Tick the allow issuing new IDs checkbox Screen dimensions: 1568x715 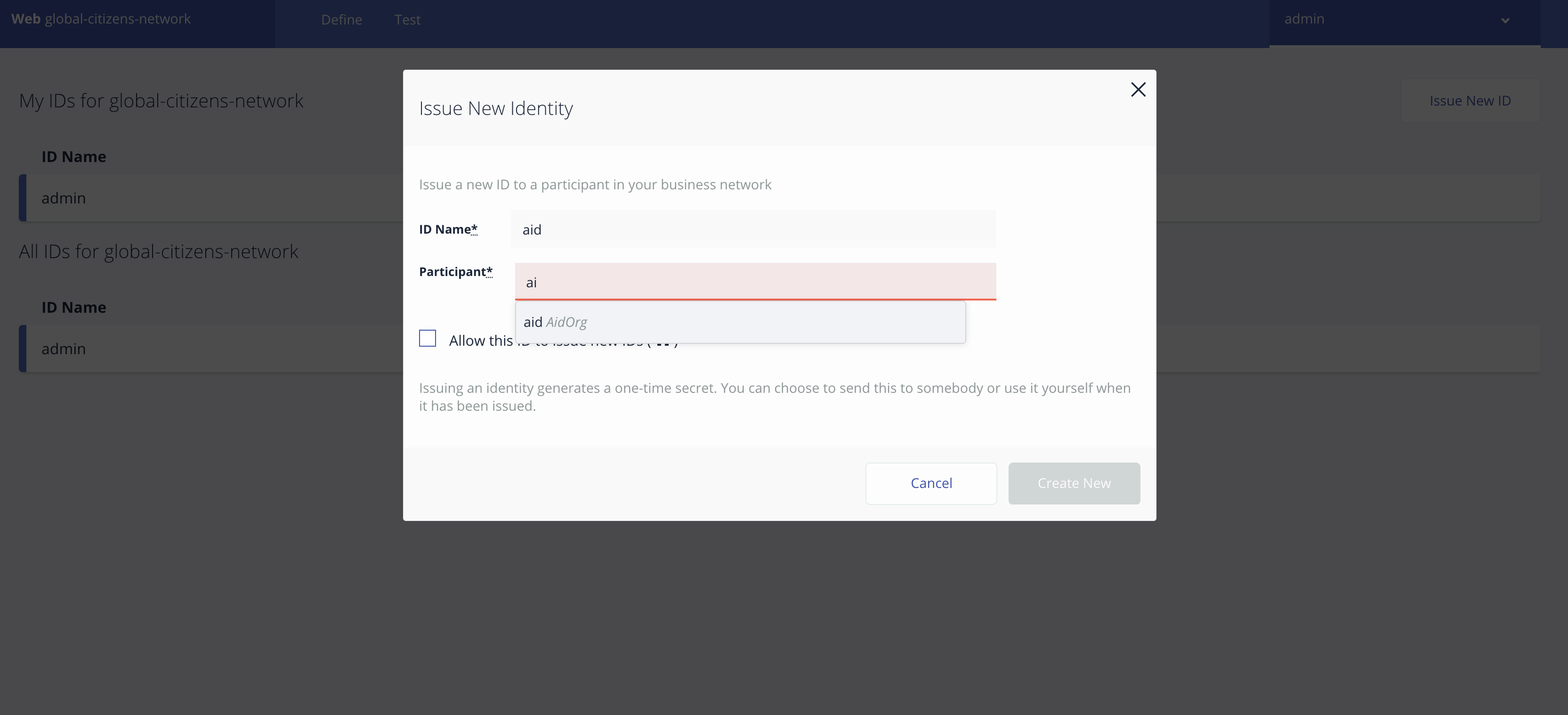click(427, 339)
